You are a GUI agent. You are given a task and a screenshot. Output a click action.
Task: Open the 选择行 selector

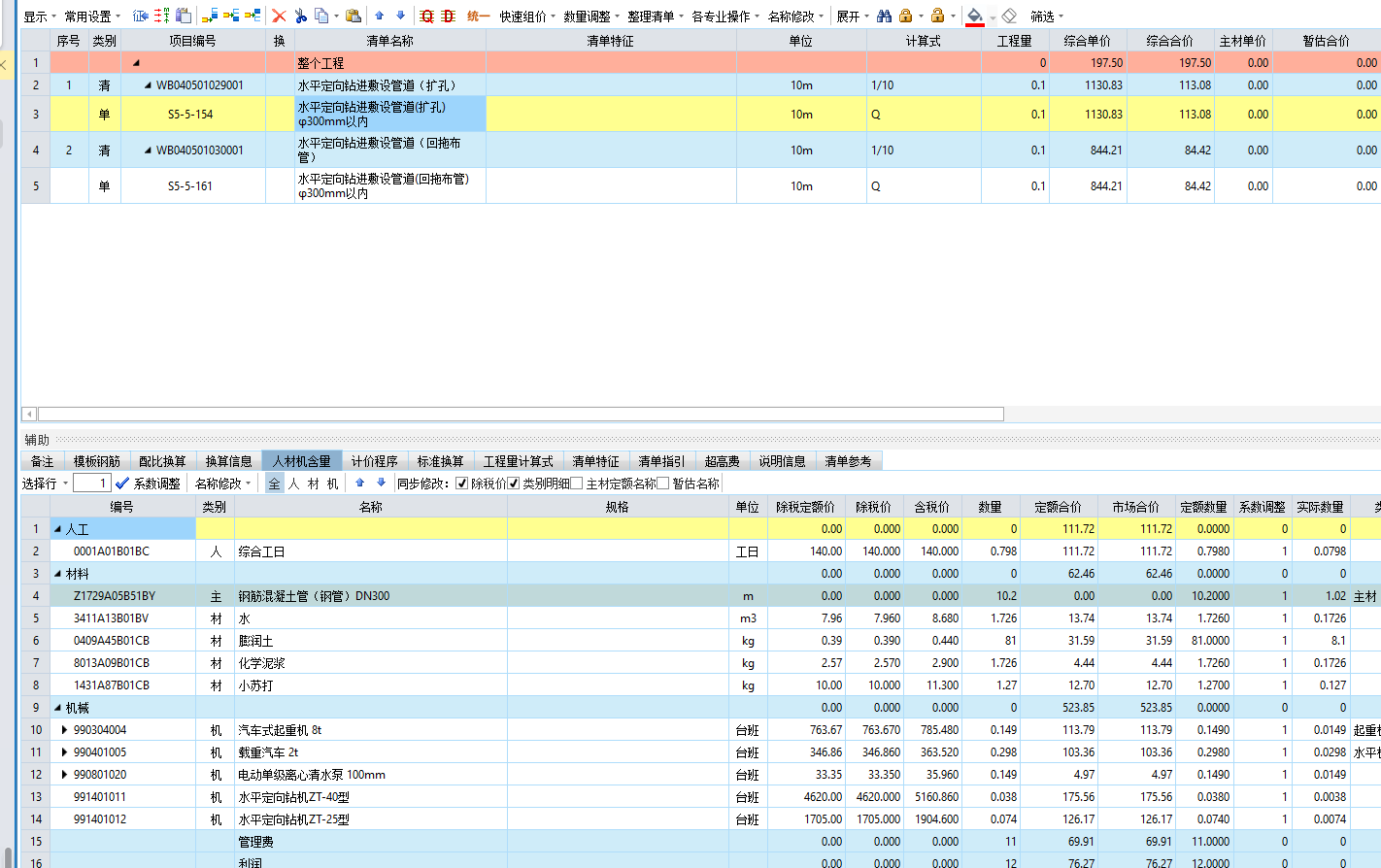click(45, 483)
